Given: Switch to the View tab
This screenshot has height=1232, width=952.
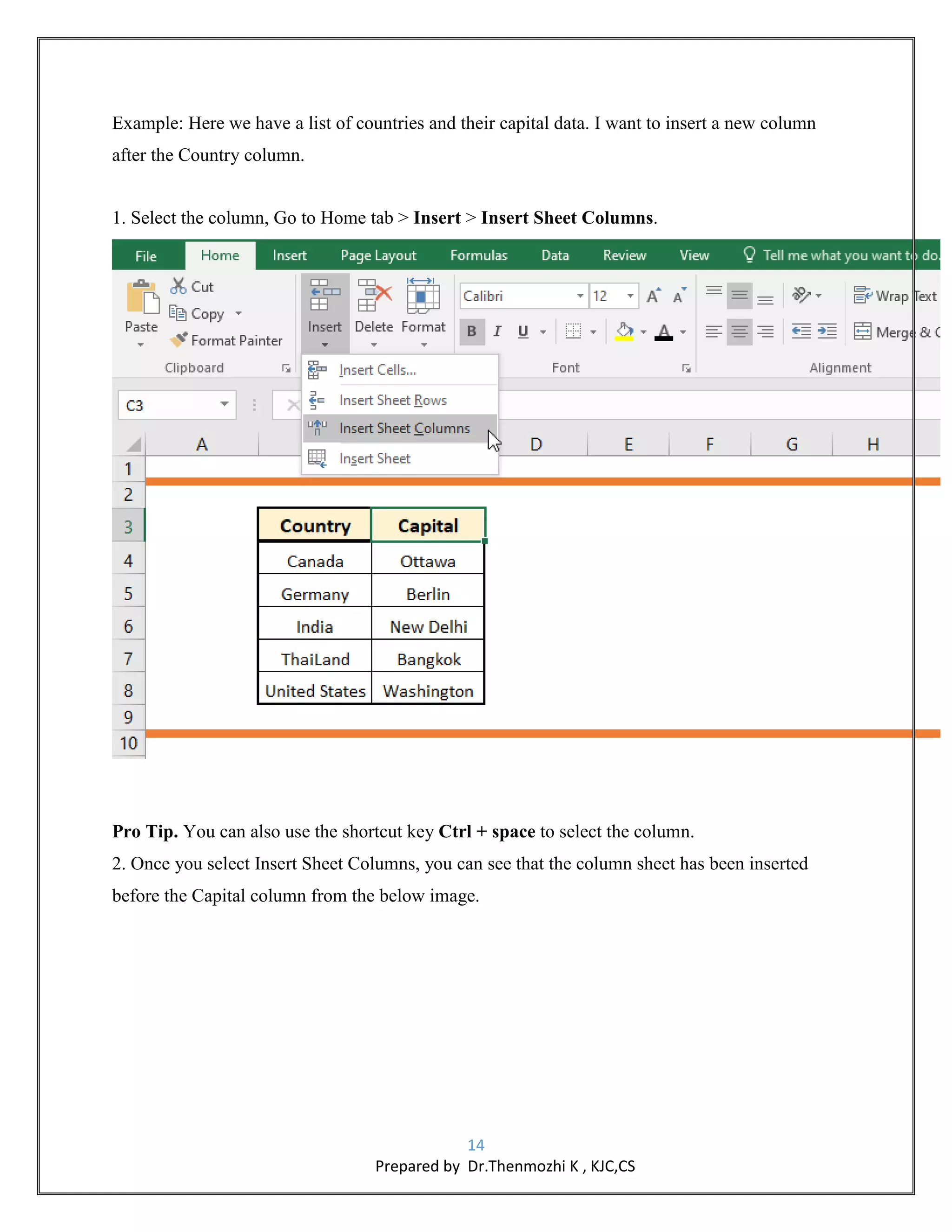Looking at the screenshot, I should tap(694, 256).
